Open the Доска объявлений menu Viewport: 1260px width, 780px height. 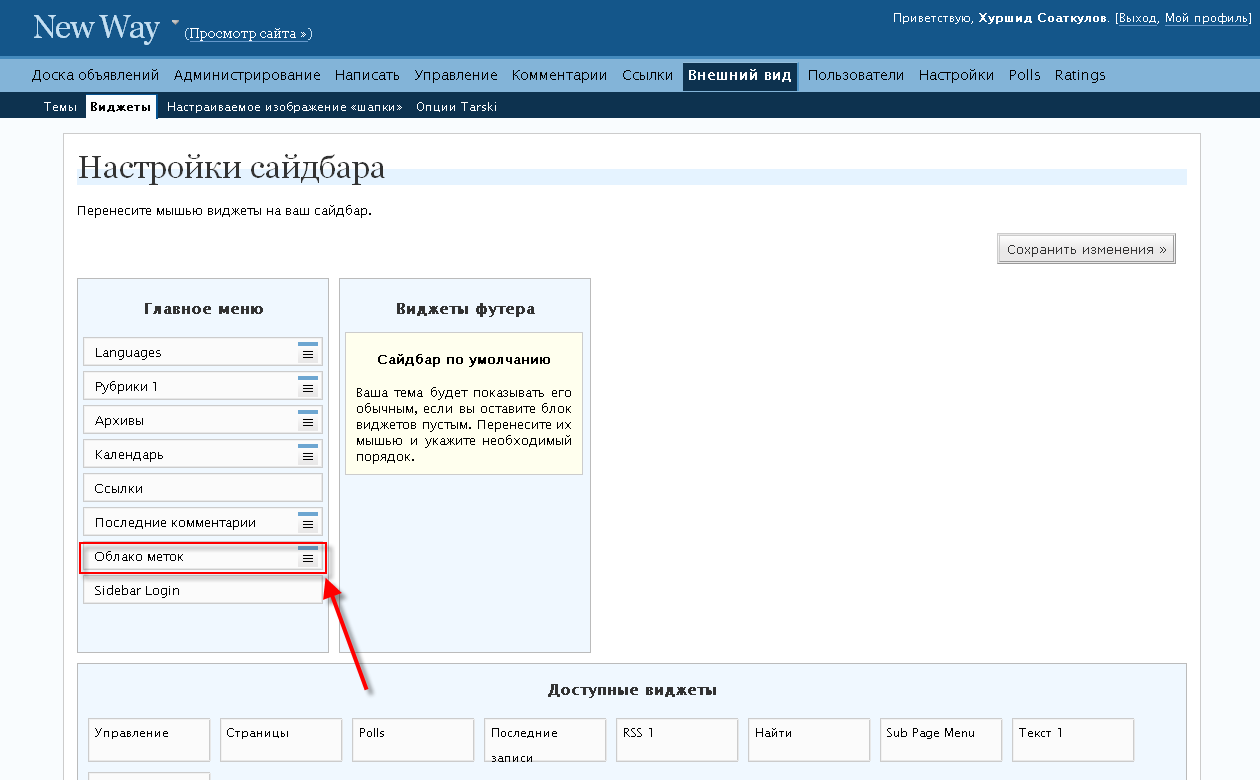pos(95,75)
